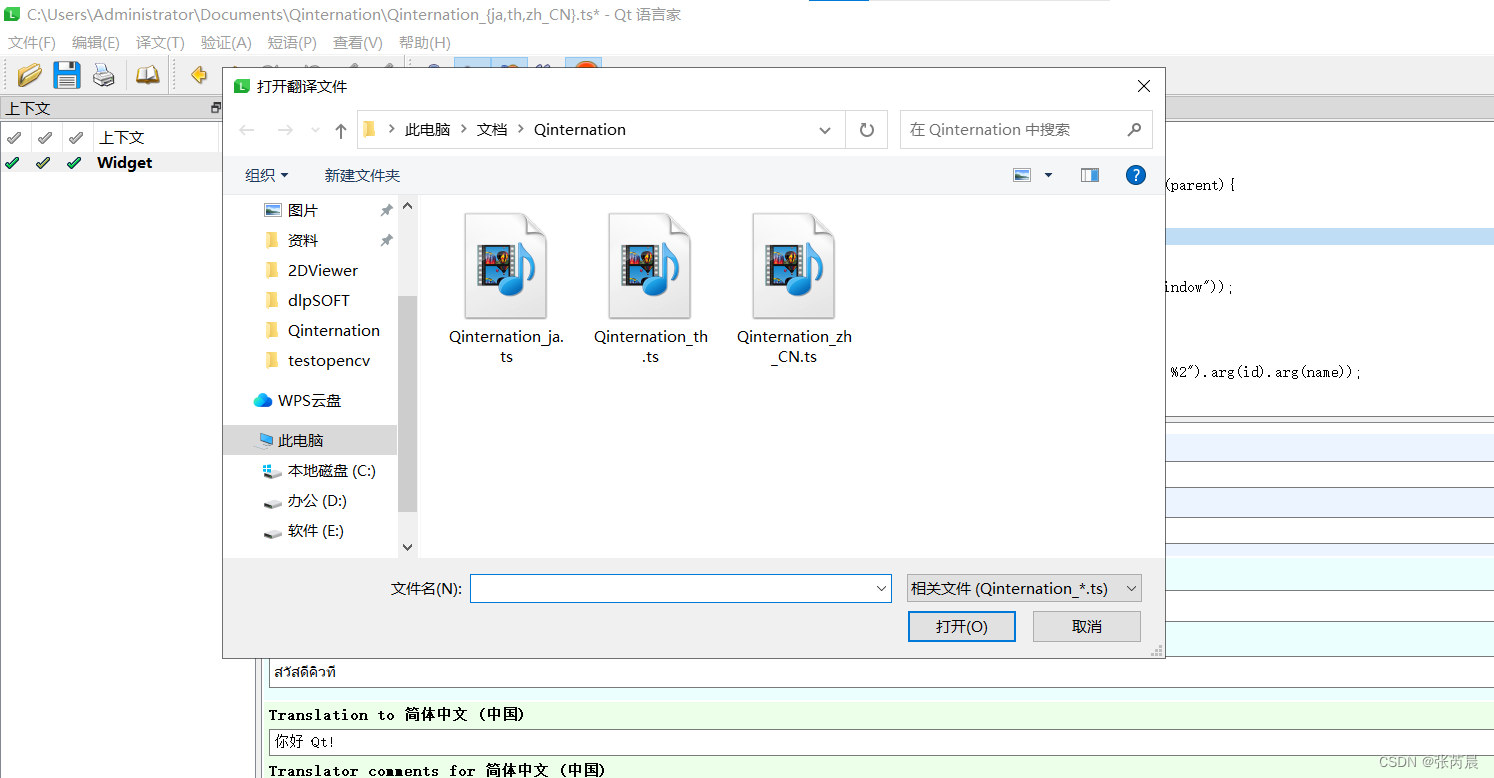Screen dimensions: 1494x778
Task: Select Qinternation_ja.ts file thumbnail
Action: (507, 266)
